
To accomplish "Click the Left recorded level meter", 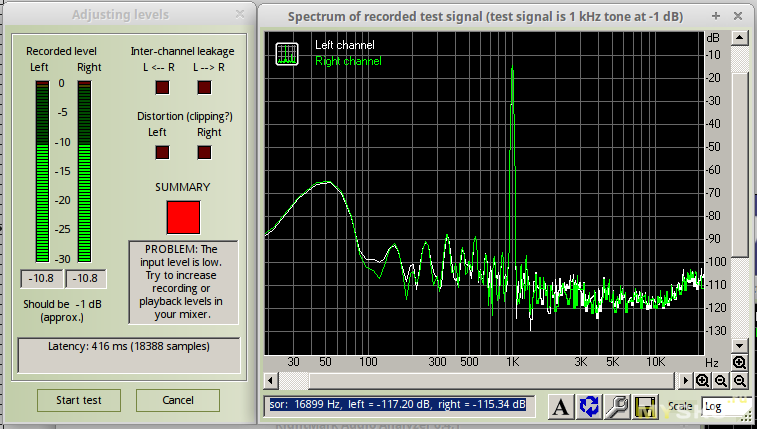I will pos(42,172).
